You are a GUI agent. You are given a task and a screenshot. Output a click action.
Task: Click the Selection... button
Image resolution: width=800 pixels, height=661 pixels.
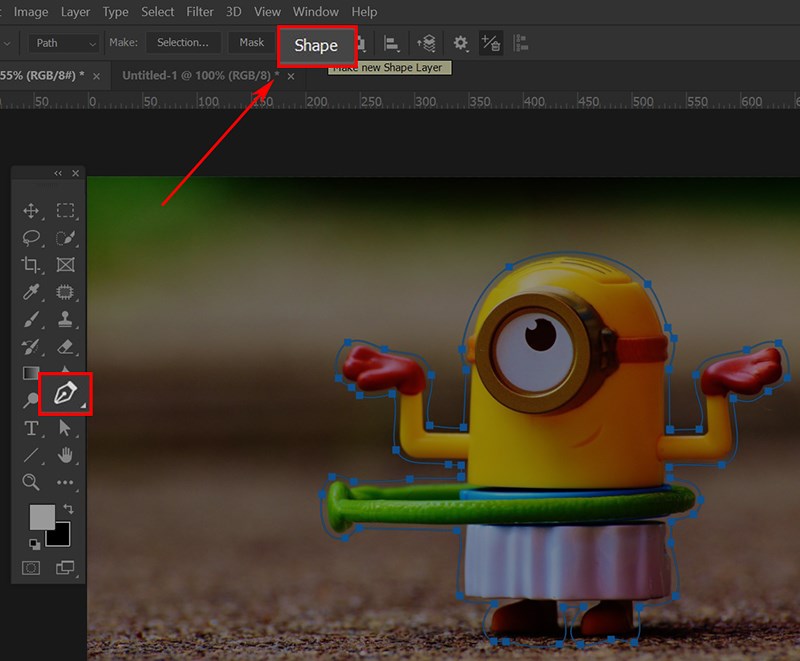(183, 43)
